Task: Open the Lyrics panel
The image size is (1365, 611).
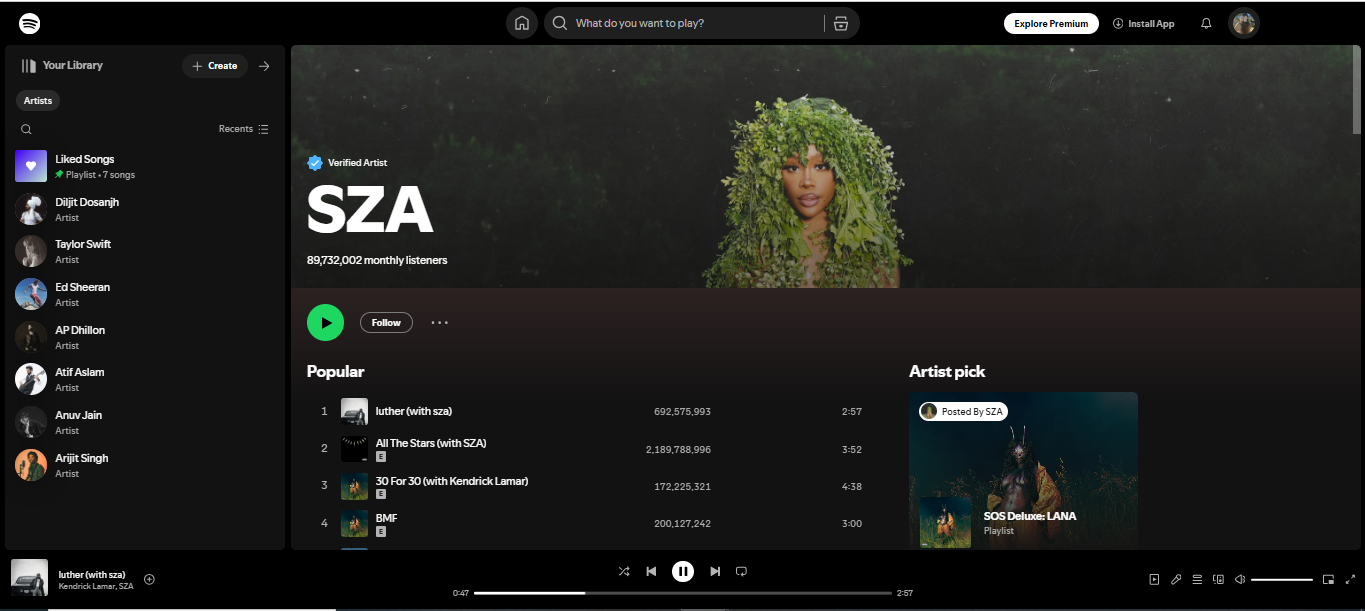Action: [x=1176, y=579]
